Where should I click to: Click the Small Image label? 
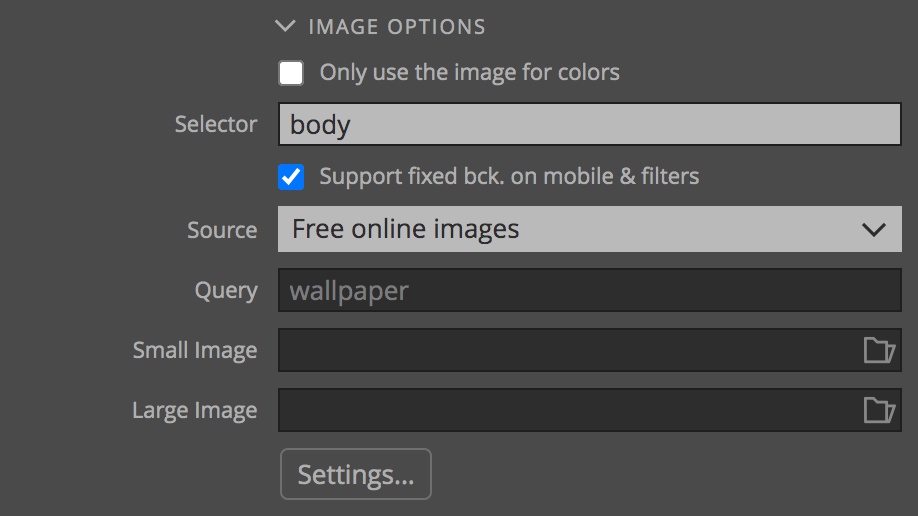click(194, 350)
